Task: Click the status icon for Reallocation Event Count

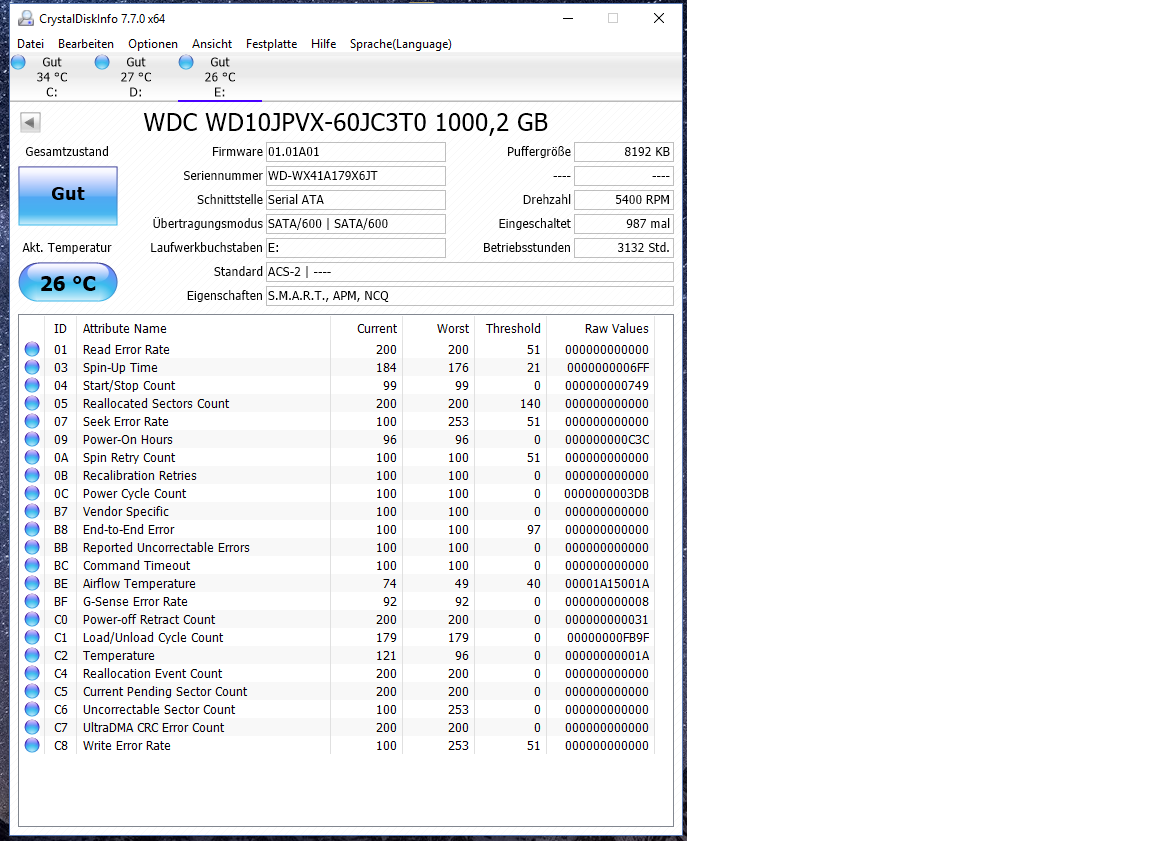Action: [32, 673]
